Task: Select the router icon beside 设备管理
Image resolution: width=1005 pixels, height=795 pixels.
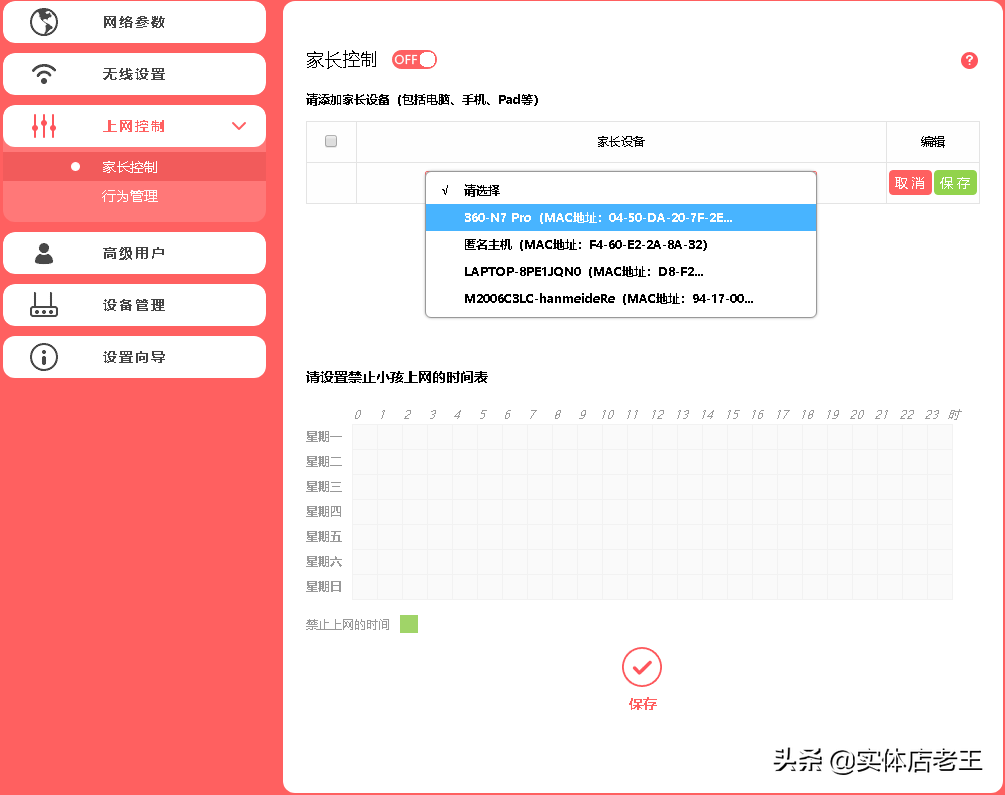Action: (x=43, y=305)
